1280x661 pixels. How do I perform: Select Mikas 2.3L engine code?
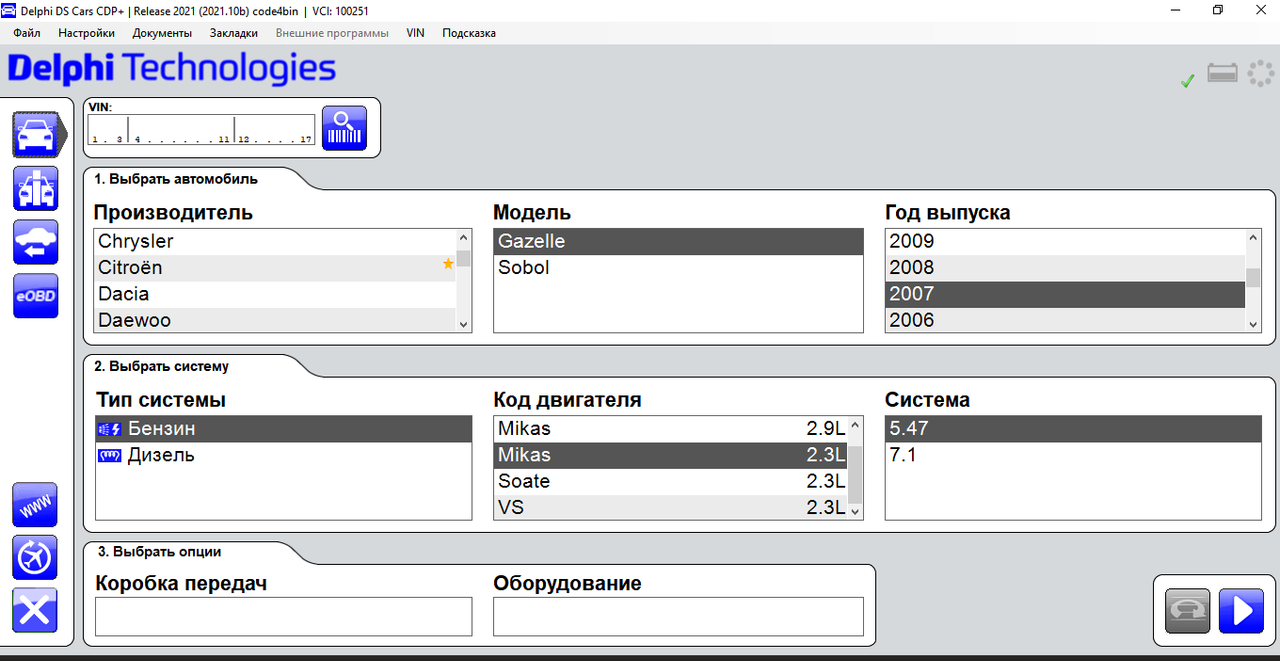[671, 455]
